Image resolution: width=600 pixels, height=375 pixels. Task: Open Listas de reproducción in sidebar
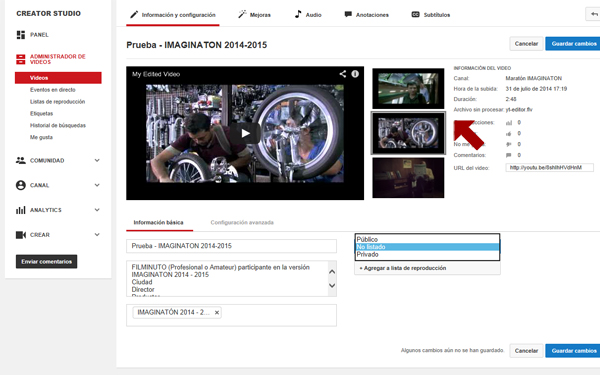pyautogui.click(x=57, y=102)
